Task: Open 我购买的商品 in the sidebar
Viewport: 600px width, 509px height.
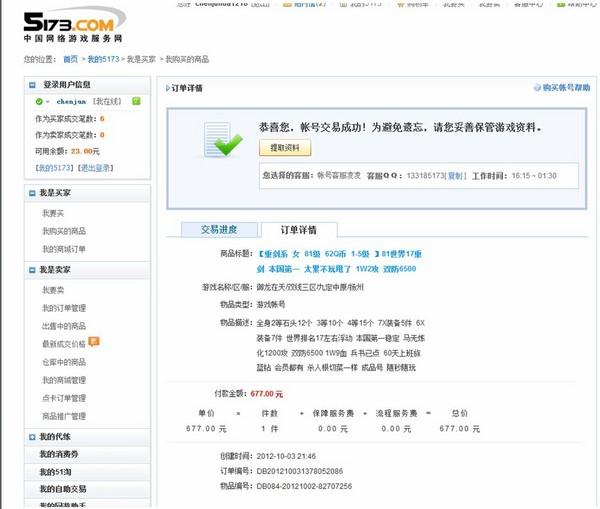Action: coord(63,231)
